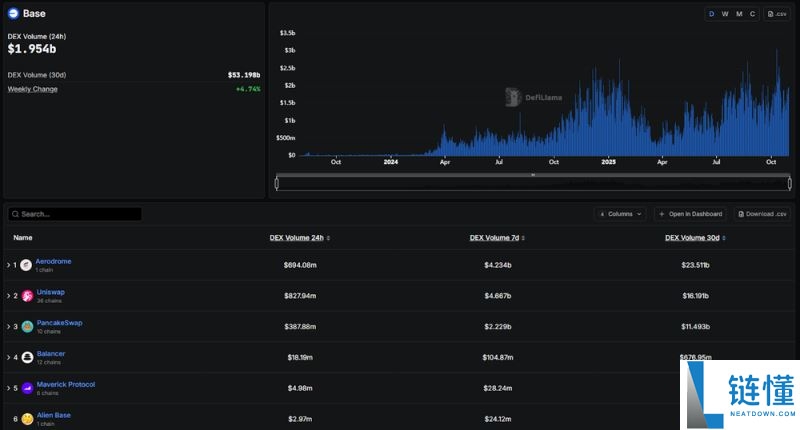Click Uniswap 24h value $827.94m
800x430 pixels.
click(x=300, y=296)
